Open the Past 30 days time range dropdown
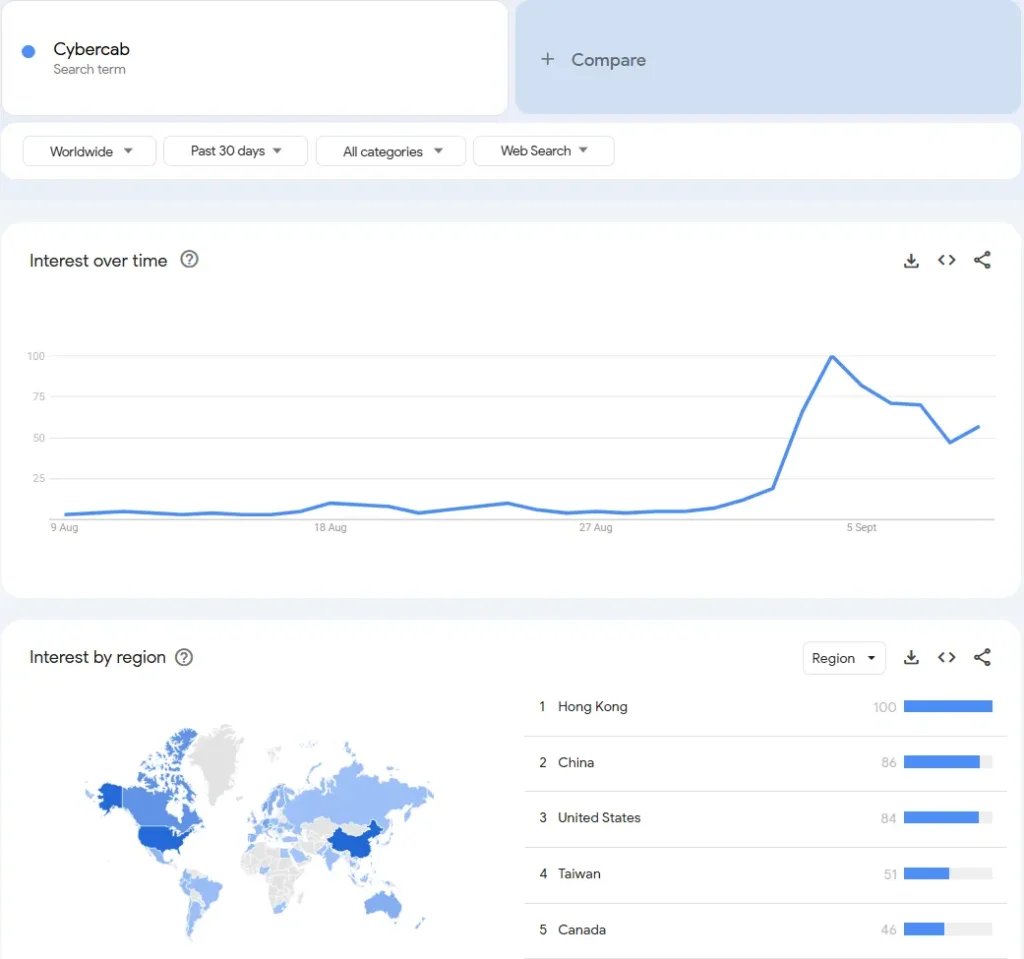The width and height of the screenshot is (1024, 959). click(x=235, y=151)
